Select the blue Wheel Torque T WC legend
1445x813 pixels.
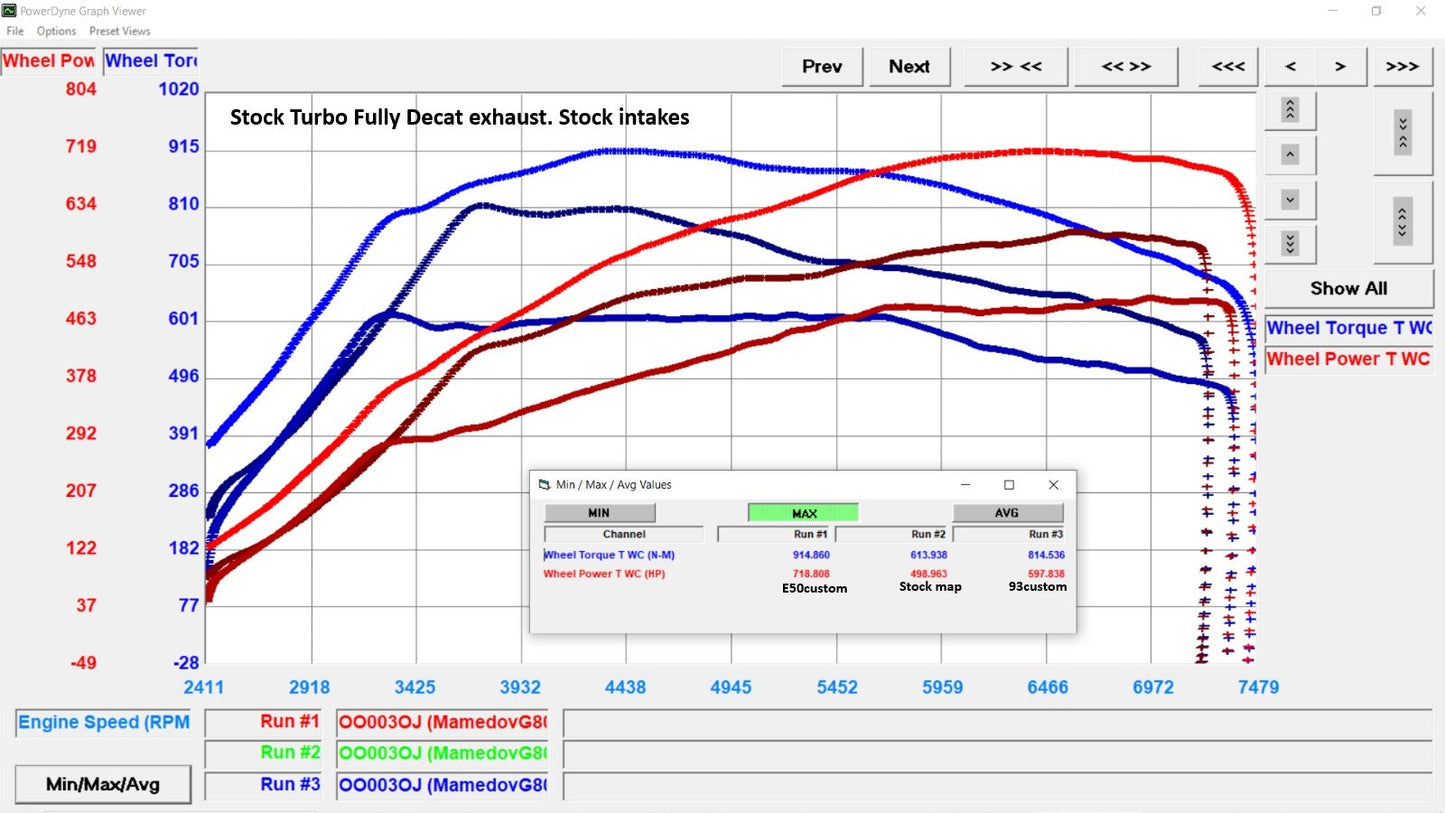point(1348,328)
